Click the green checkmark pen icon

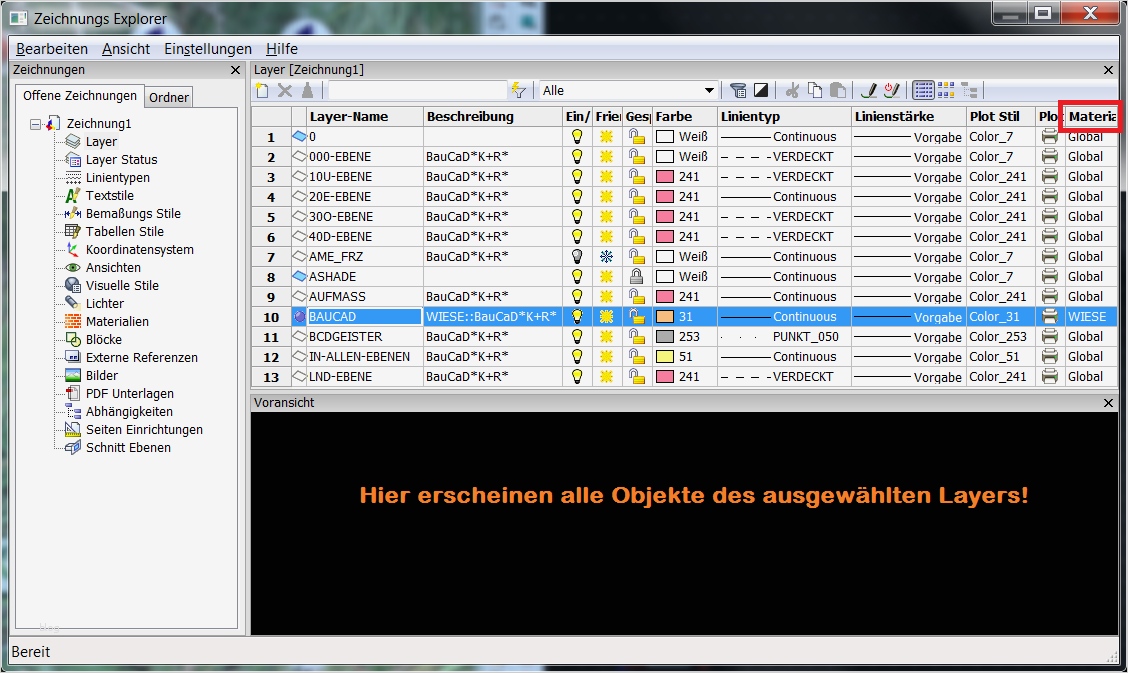tap(869, 91)
